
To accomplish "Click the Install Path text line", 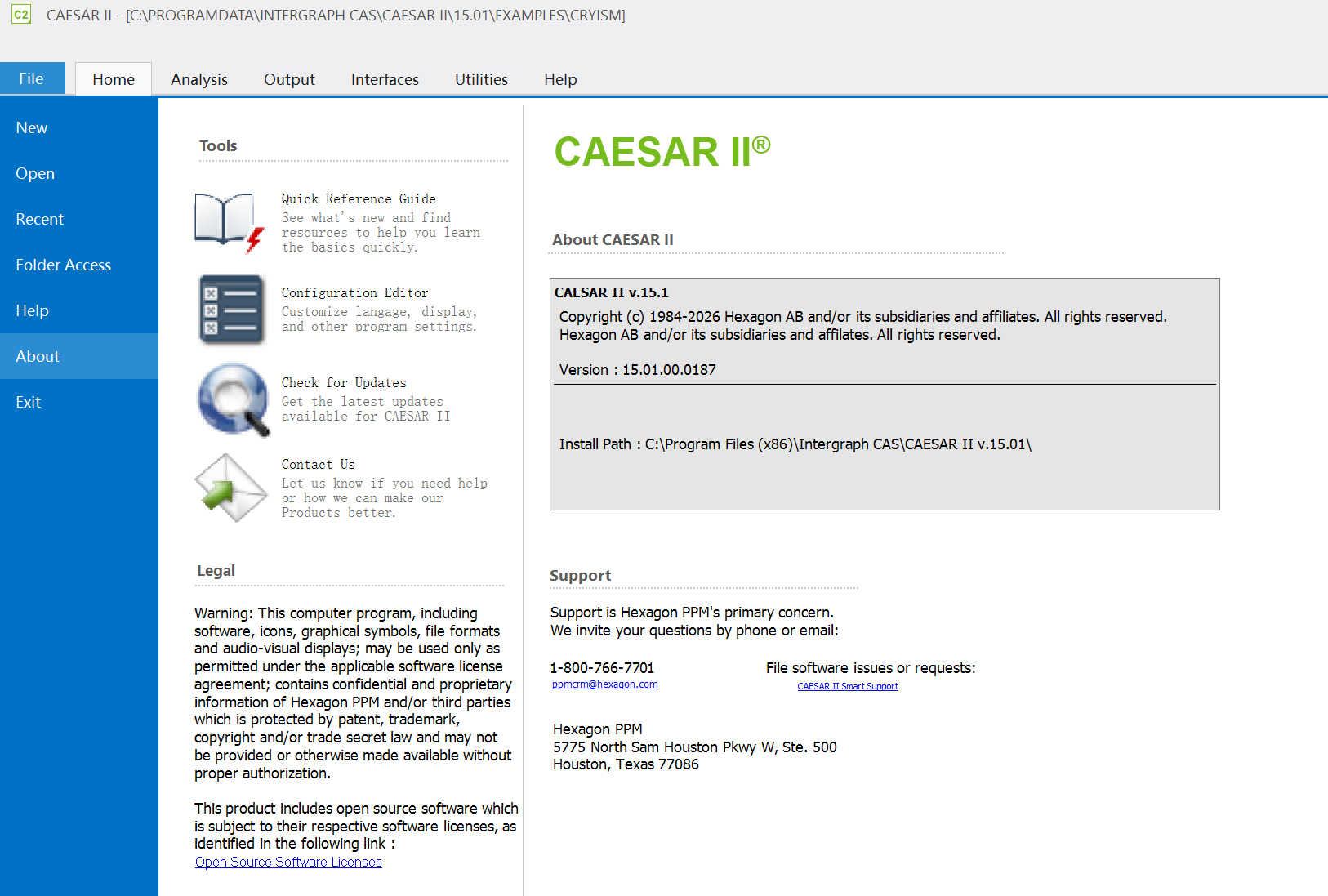I will [795, 444].
